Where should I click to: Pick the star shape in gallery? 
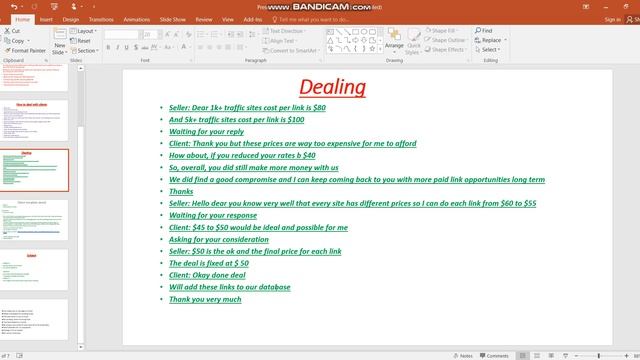click(x=372, y=49)
